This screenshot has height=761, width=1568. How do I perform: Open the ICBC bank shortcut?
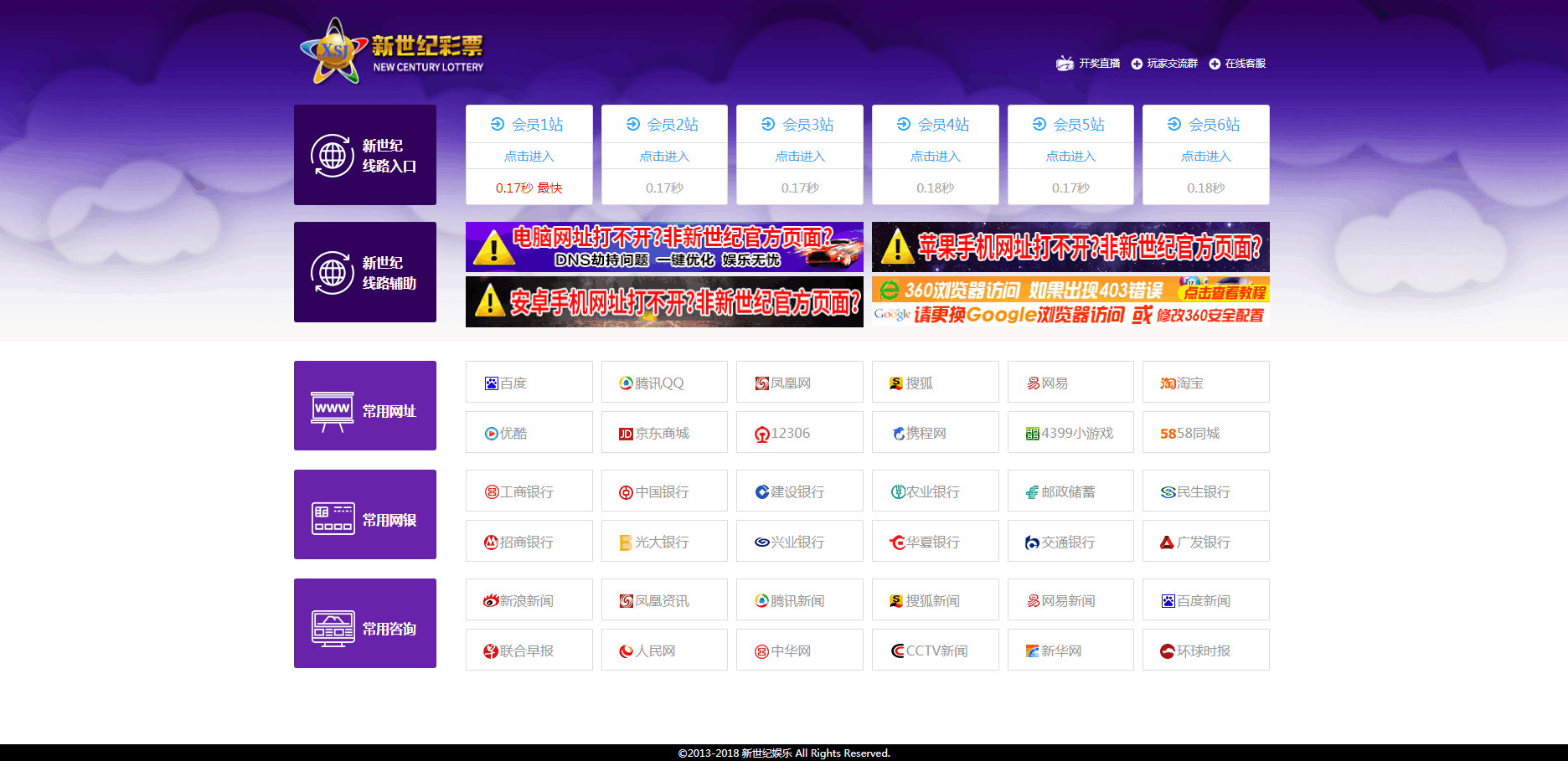point(529,491)
